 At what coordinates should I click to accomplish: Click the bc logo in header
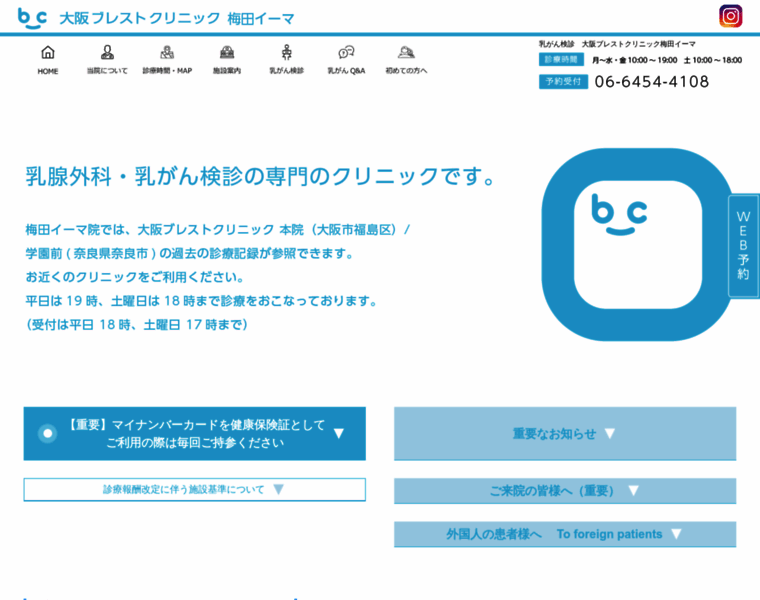[x=32, y=18]
